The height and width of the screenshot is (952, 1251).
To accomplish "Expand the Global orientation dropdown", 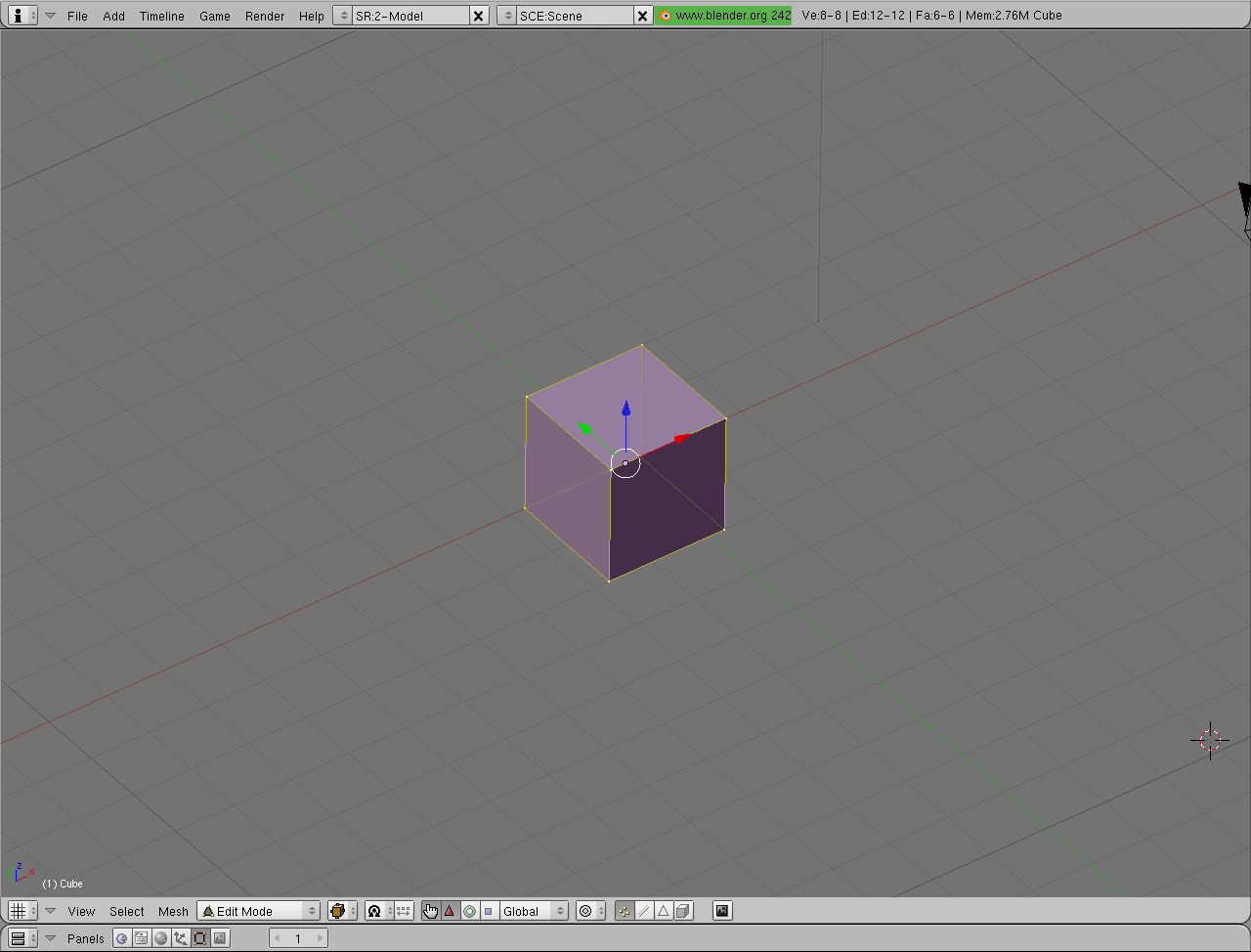I will pos(534,911).
